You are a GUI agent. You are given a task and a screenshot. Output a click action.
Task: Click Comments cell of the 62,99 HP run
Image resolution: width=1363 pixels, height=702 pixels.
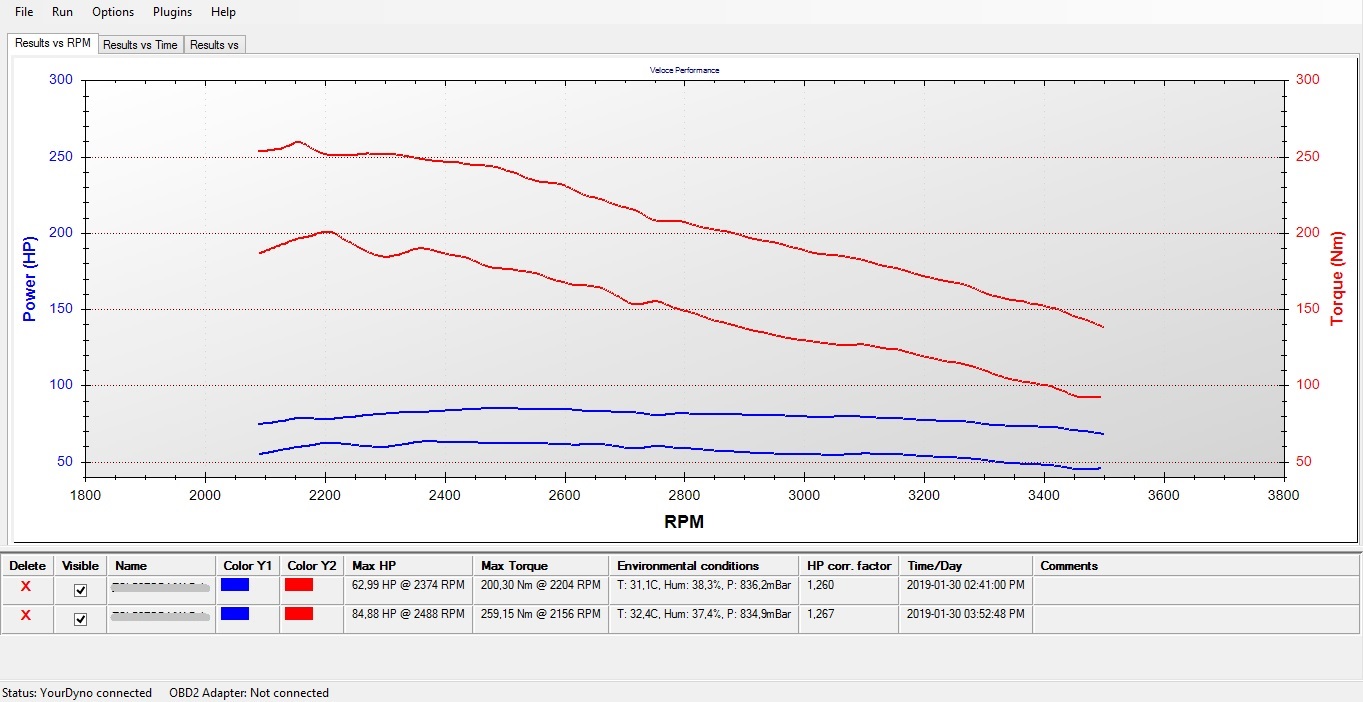point(1195,586)
